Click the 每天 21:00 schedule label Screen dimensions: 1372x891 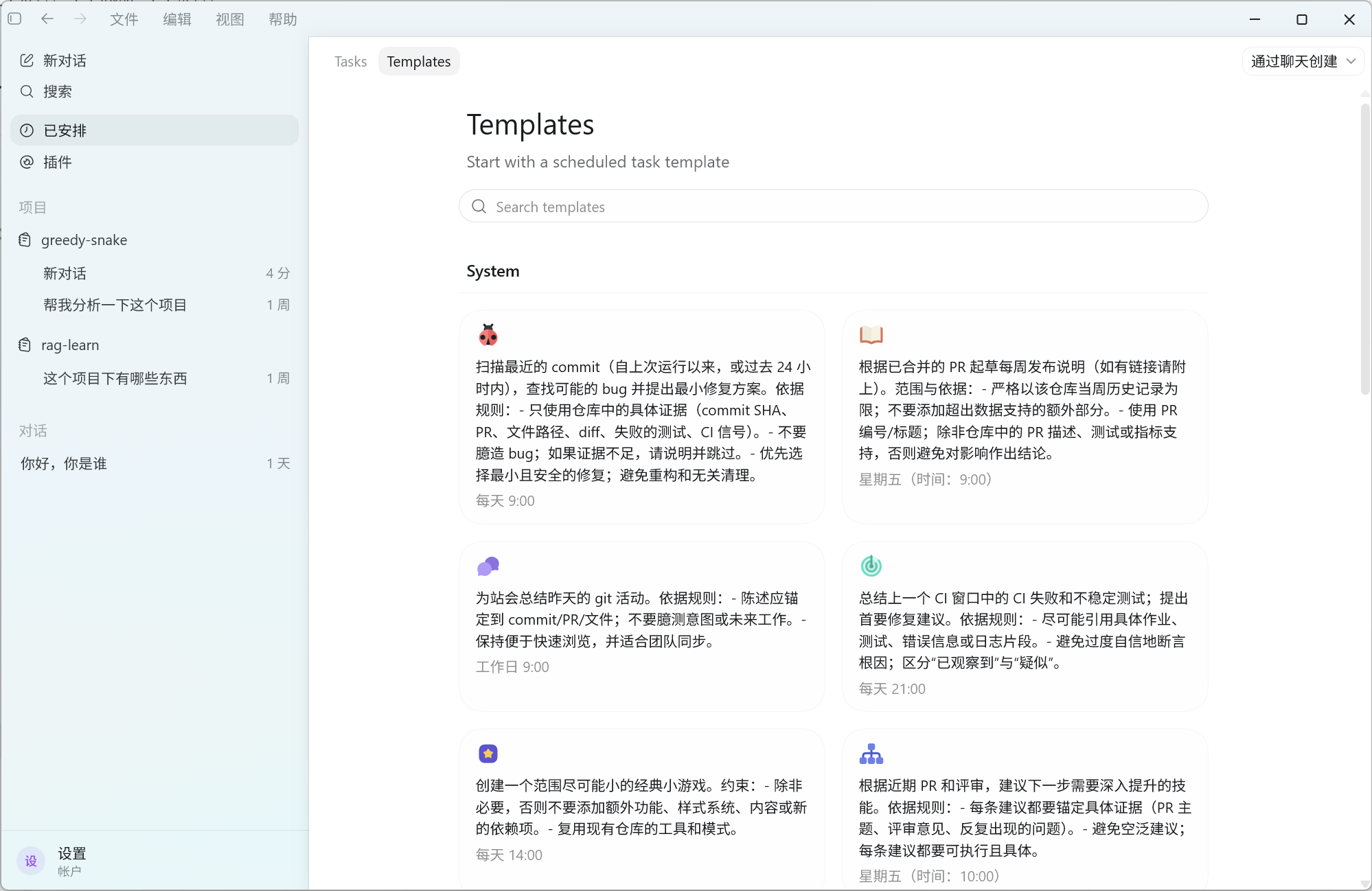[892, 689]
